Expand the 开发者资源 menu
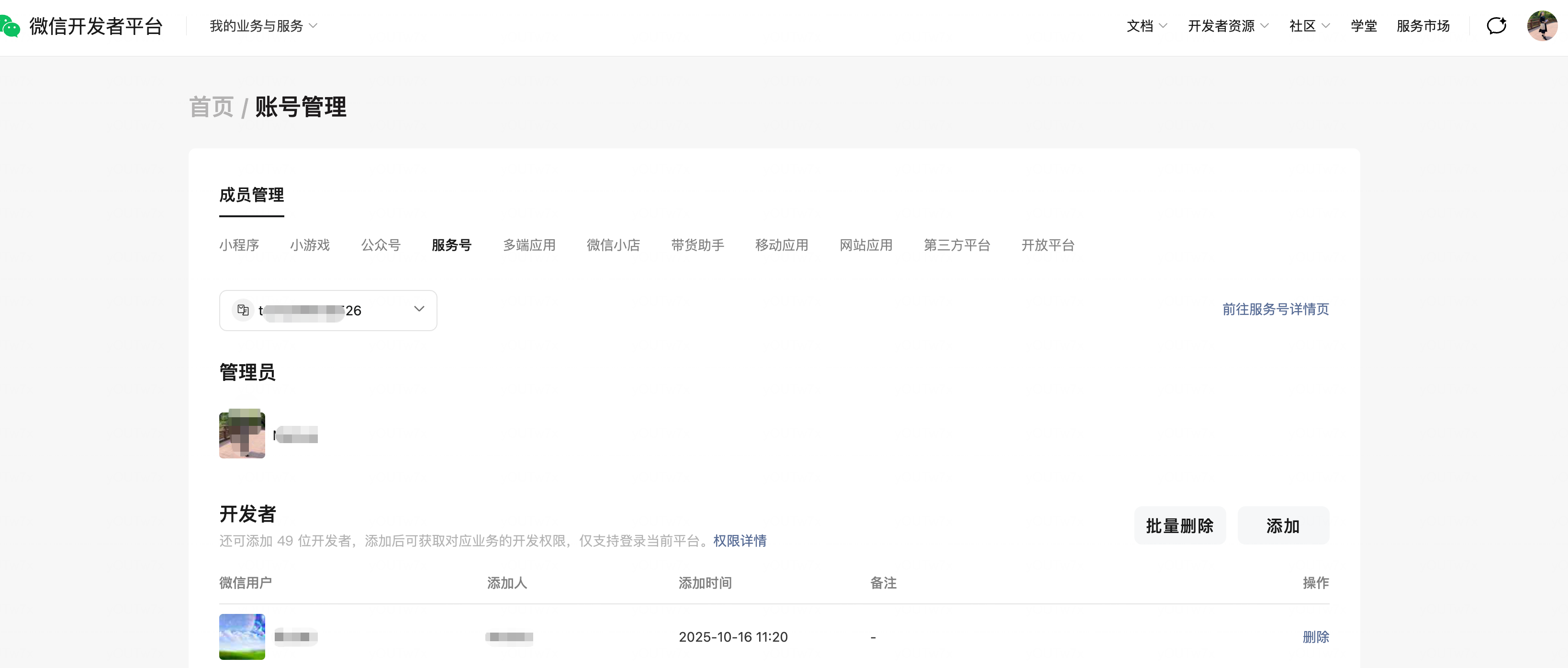The height and width of the screenshot is (668, 1568). pos(1228,26)
